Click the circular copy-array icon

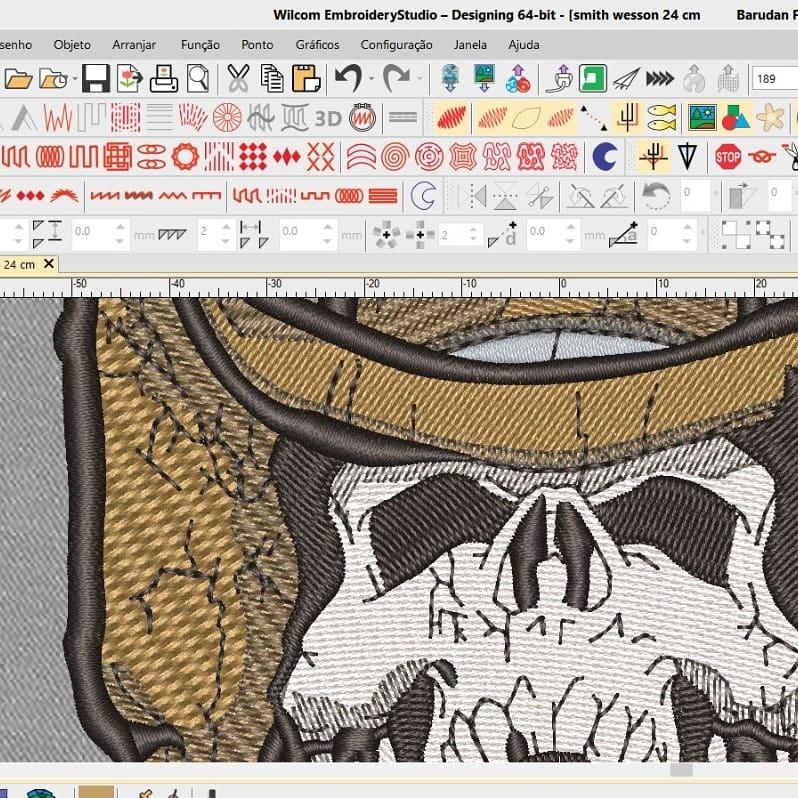tap(386, 235)
